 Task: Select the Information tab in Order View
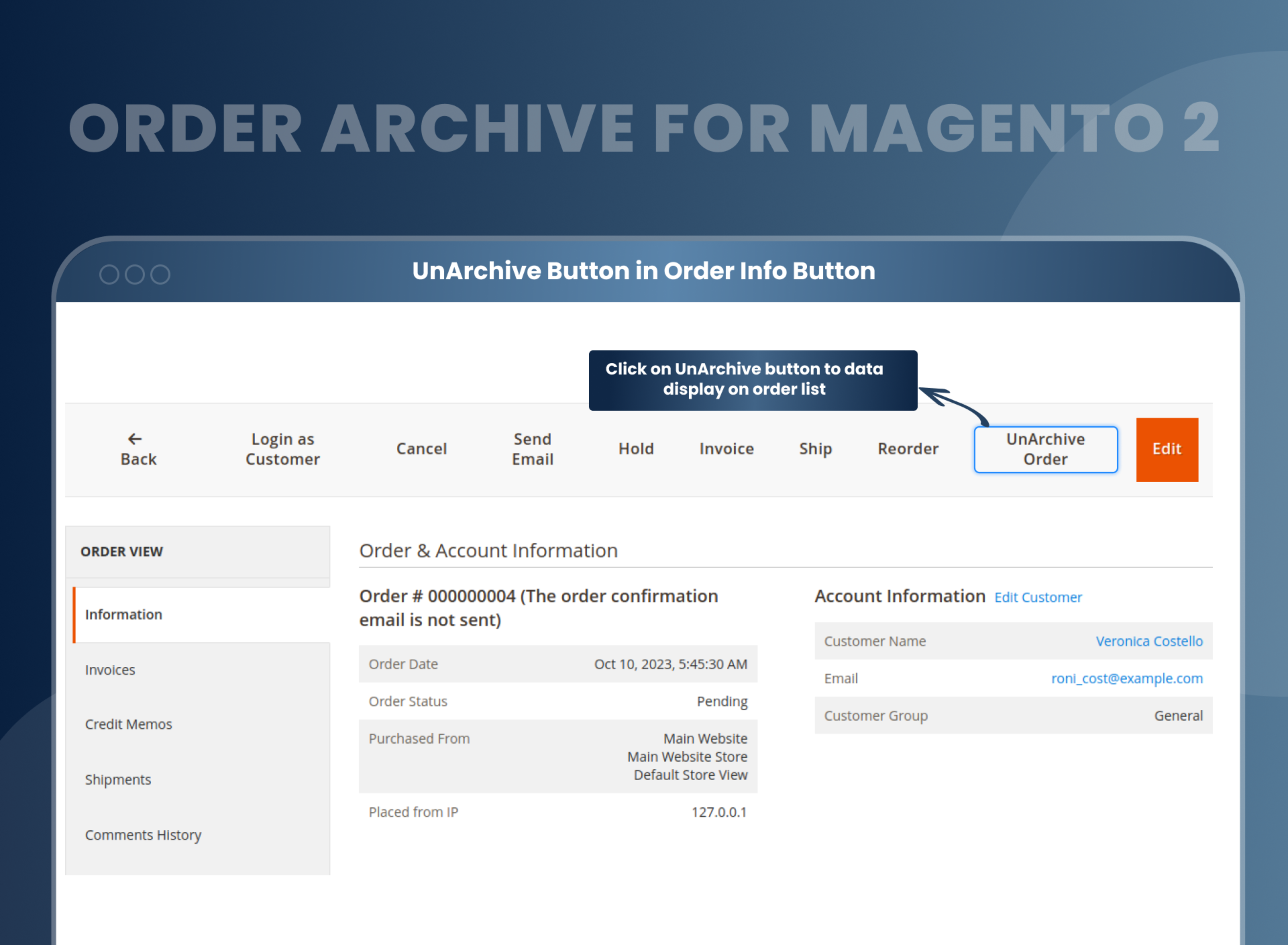click(x=202, y=614)
